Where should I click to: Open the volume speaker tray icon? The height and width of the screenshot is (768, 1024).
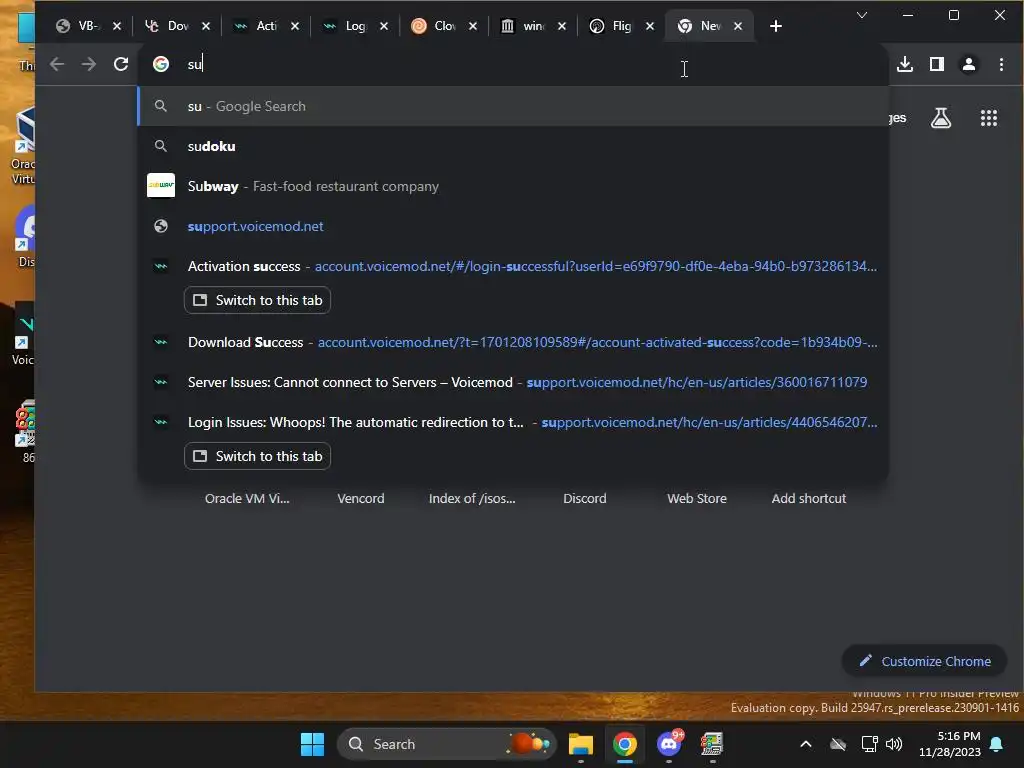[x=893, y=744]
